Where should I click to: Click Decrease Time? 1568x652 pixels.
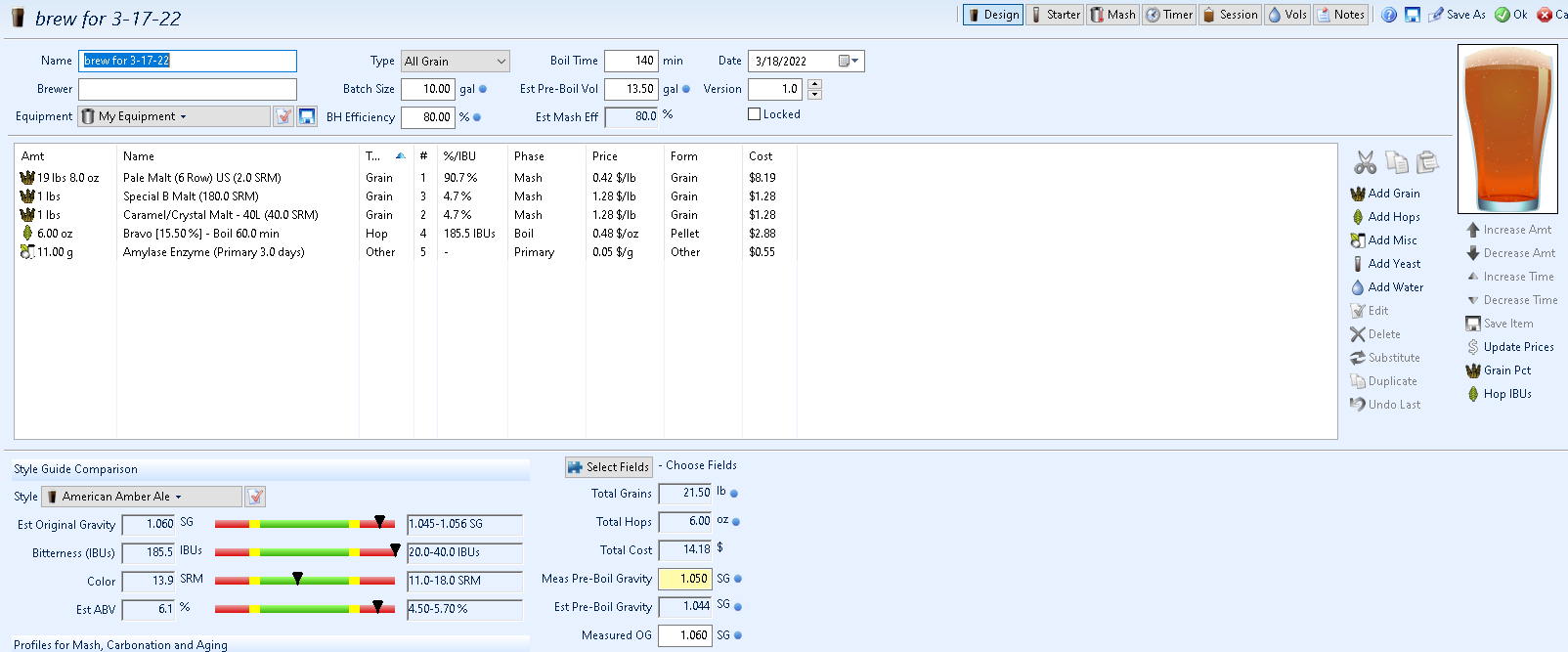[x=1512, y=300]
